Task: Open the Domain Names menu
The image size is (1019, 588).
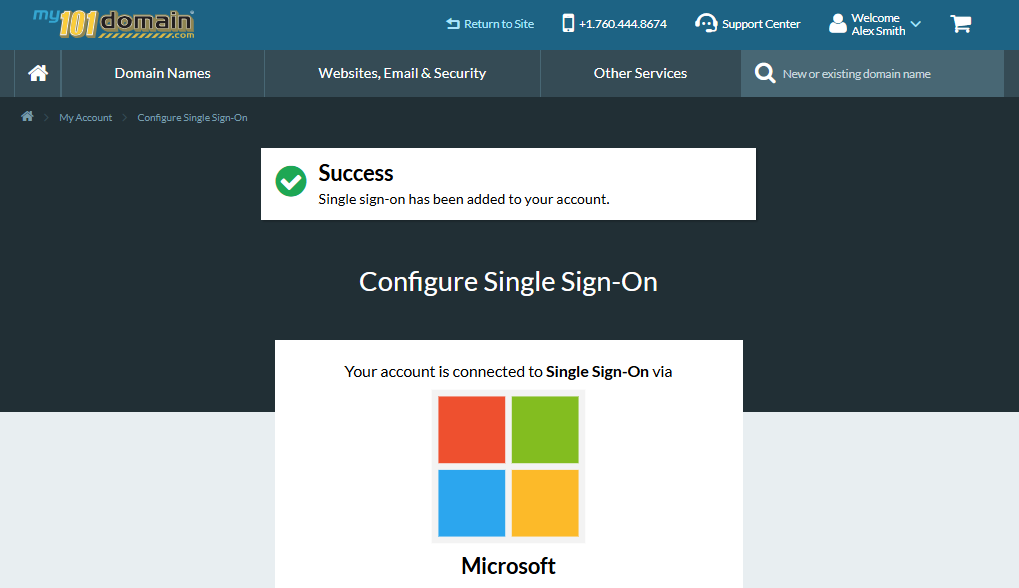Action: coord(162,72)
